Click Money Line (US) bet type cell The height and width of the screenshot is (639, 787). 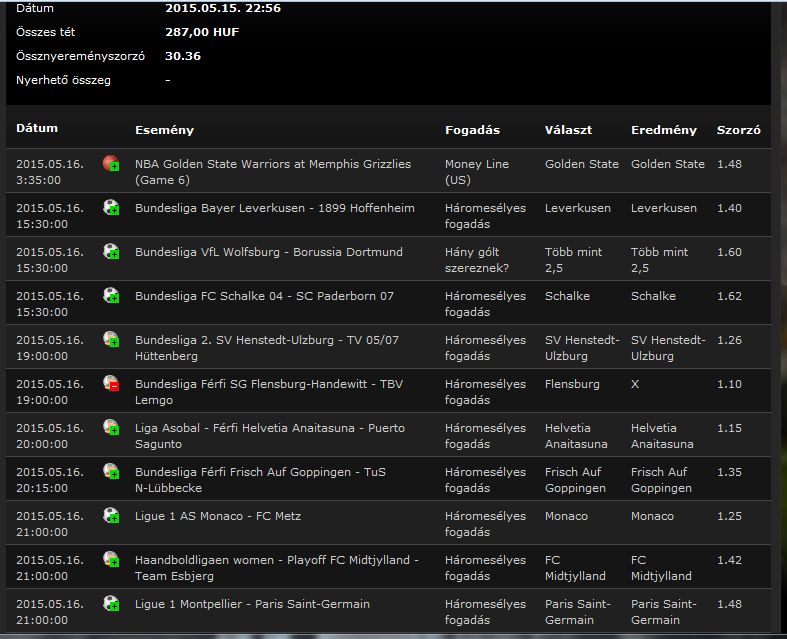tap(477, 172)
